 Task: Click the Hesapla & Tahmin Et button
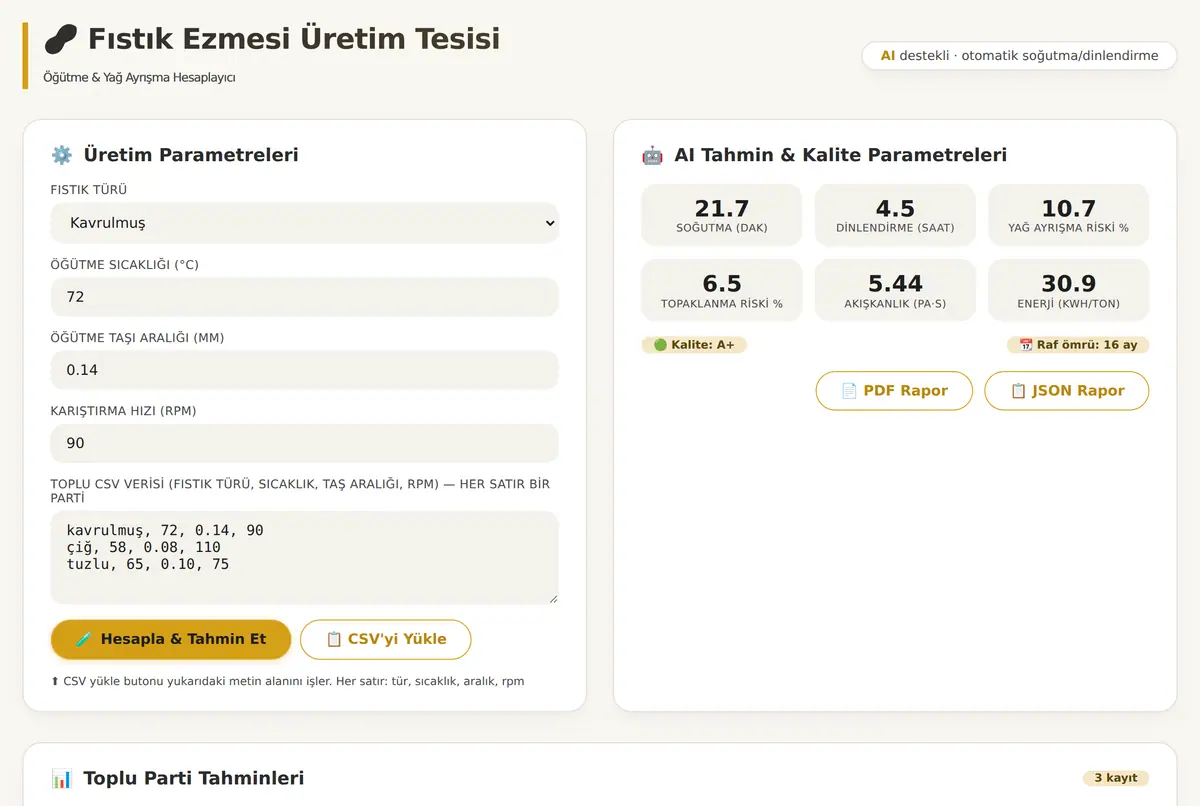[171, 639]
